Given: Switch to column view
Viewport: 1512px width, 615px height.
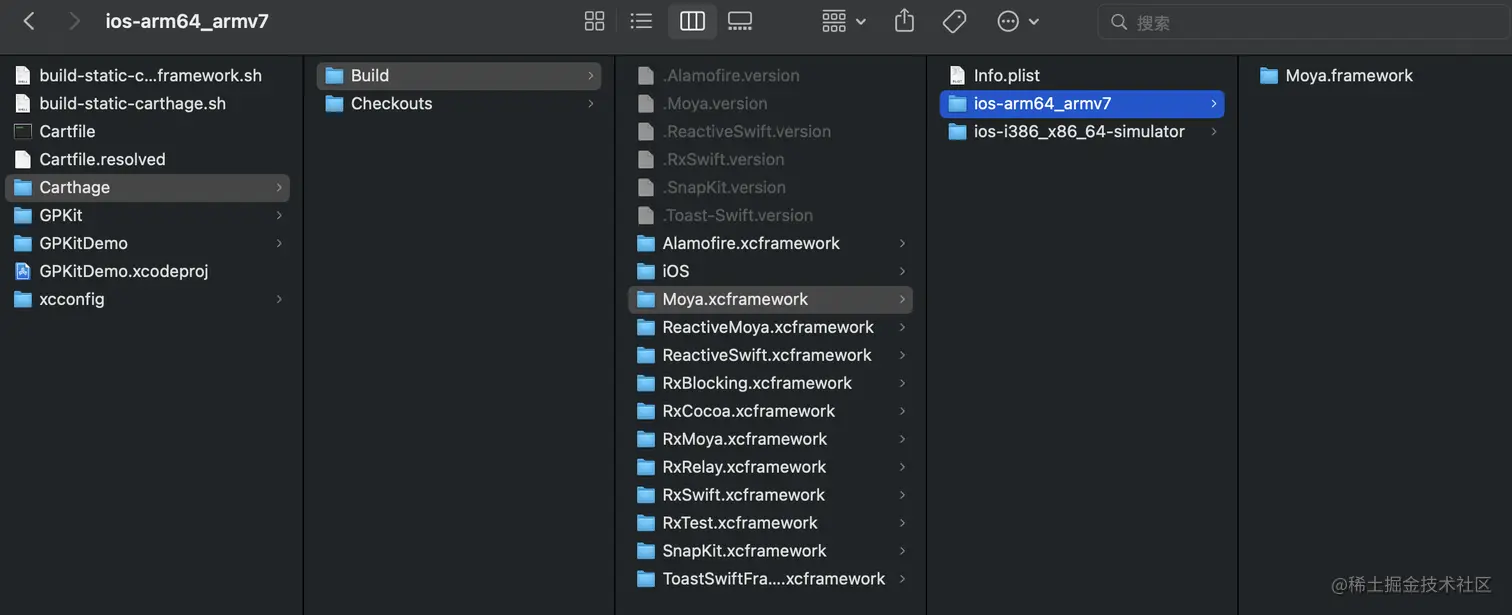Looking at the screenshot, I should click(692, 21).
